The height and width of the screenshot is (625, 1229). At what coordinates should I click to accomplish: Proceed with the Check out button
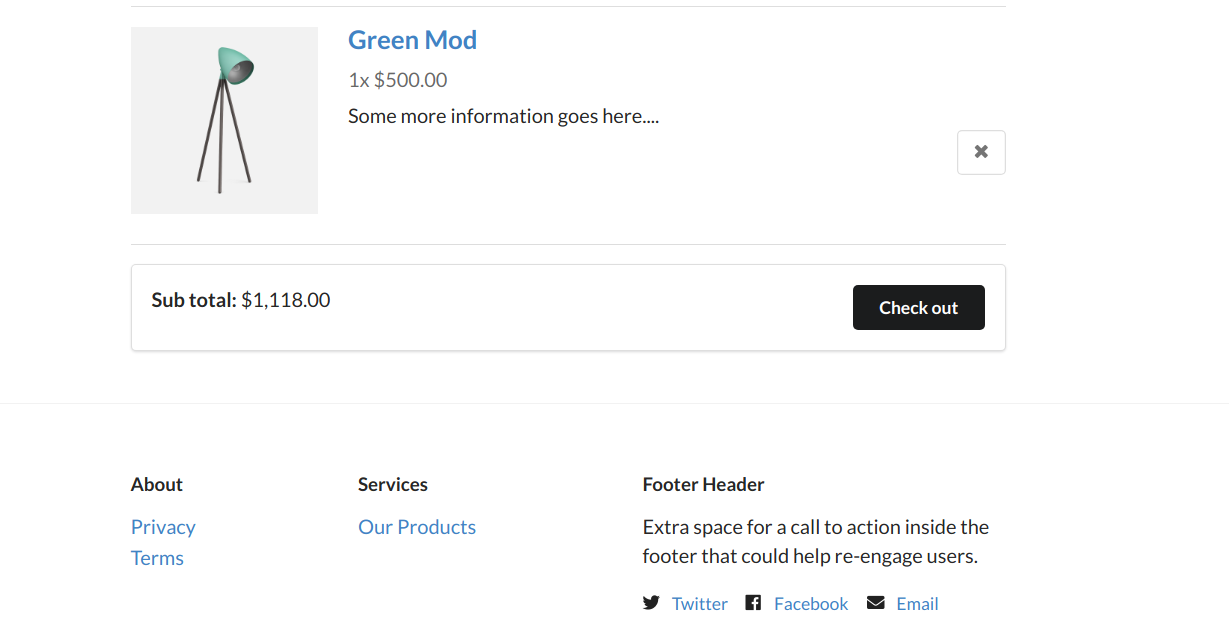918,307
